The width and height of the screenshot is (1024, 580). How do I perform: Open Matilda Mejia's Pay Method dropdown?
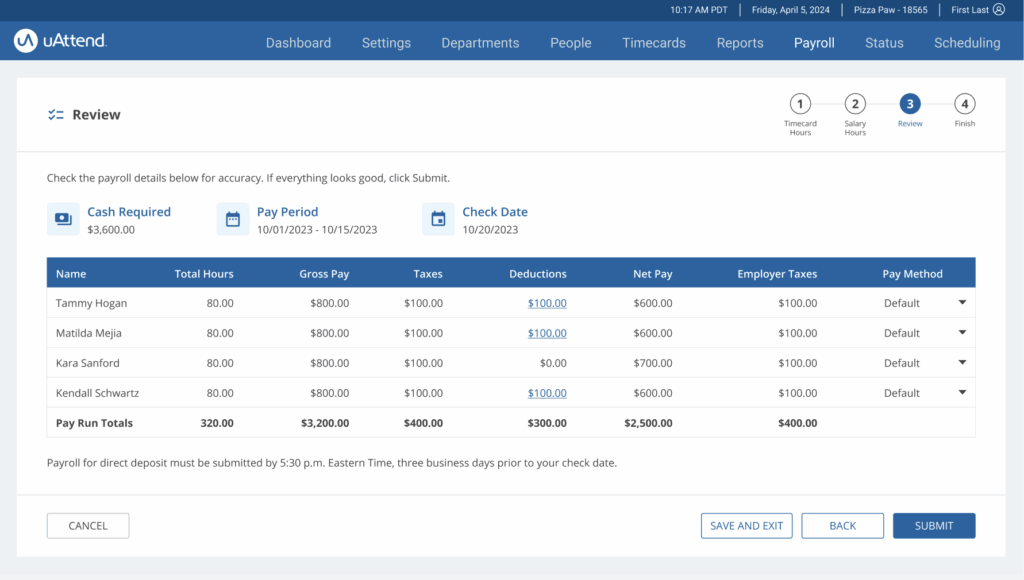click(x=962, y=333)
